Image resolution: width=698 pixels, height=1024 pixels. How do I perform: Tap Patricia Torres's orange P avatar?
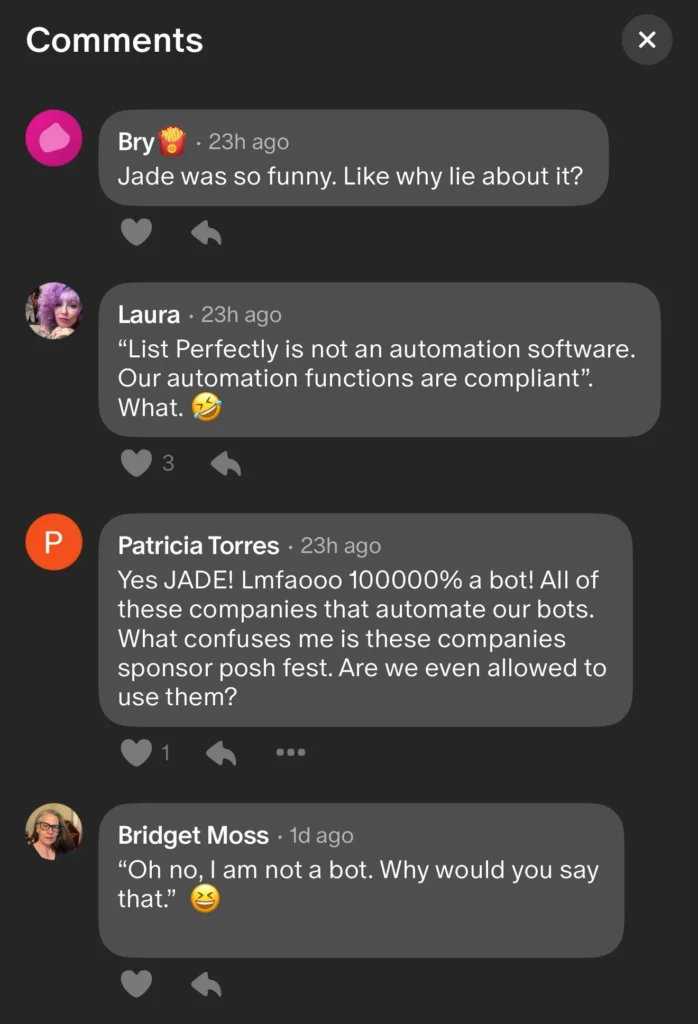pyautogui.click(x=53, y=542)
